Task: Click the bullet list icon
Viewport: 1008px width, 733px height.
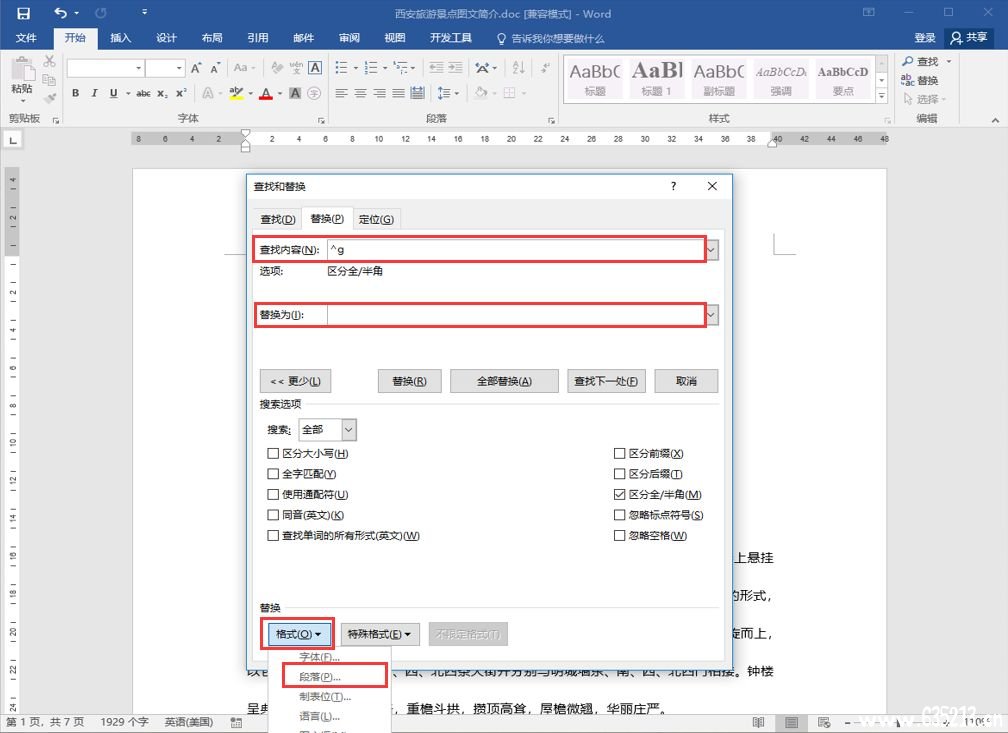Action: pos(341,68)
